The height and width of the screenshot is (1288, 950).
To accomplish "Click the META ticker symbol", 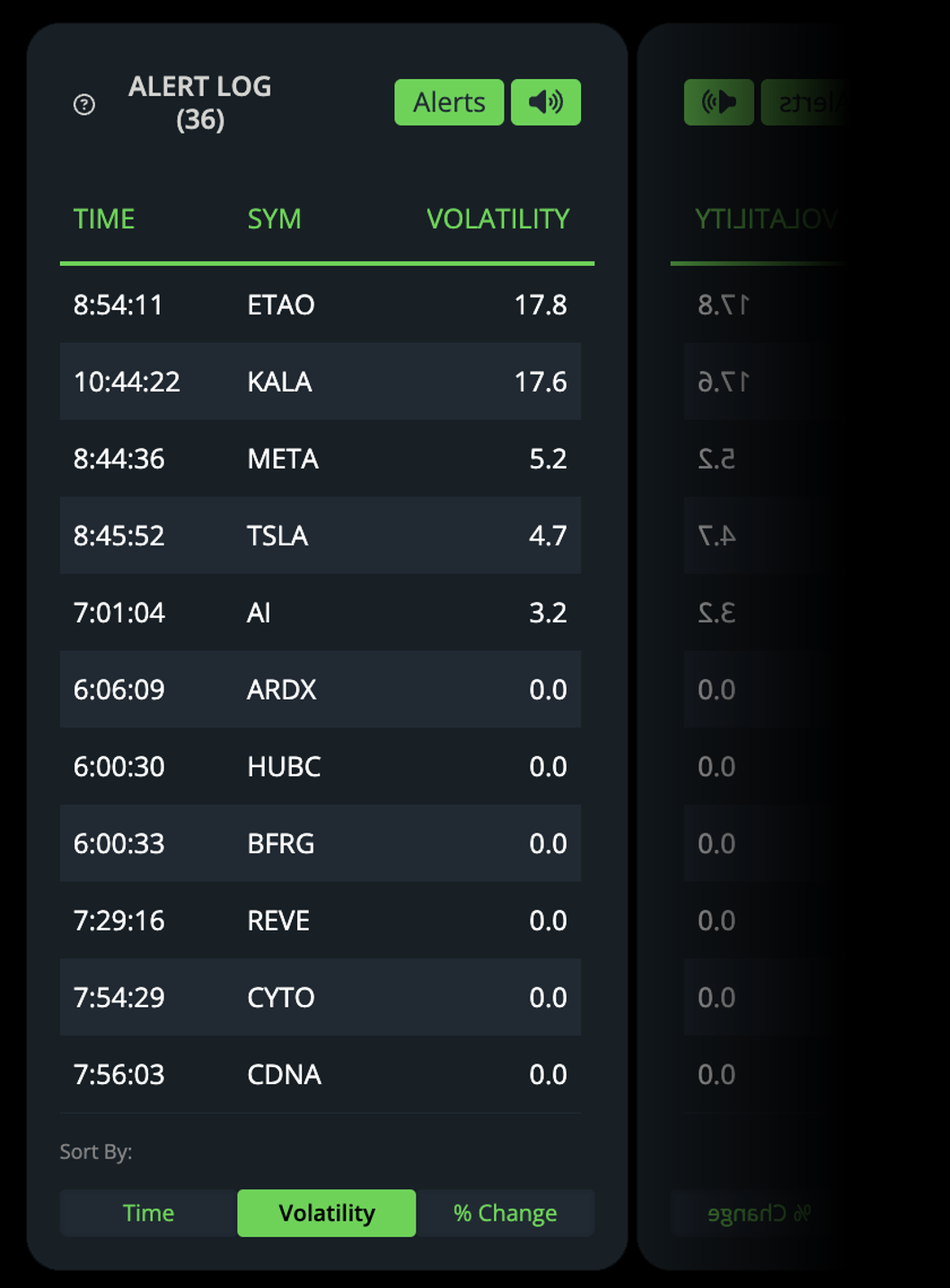I will point(283,459).
